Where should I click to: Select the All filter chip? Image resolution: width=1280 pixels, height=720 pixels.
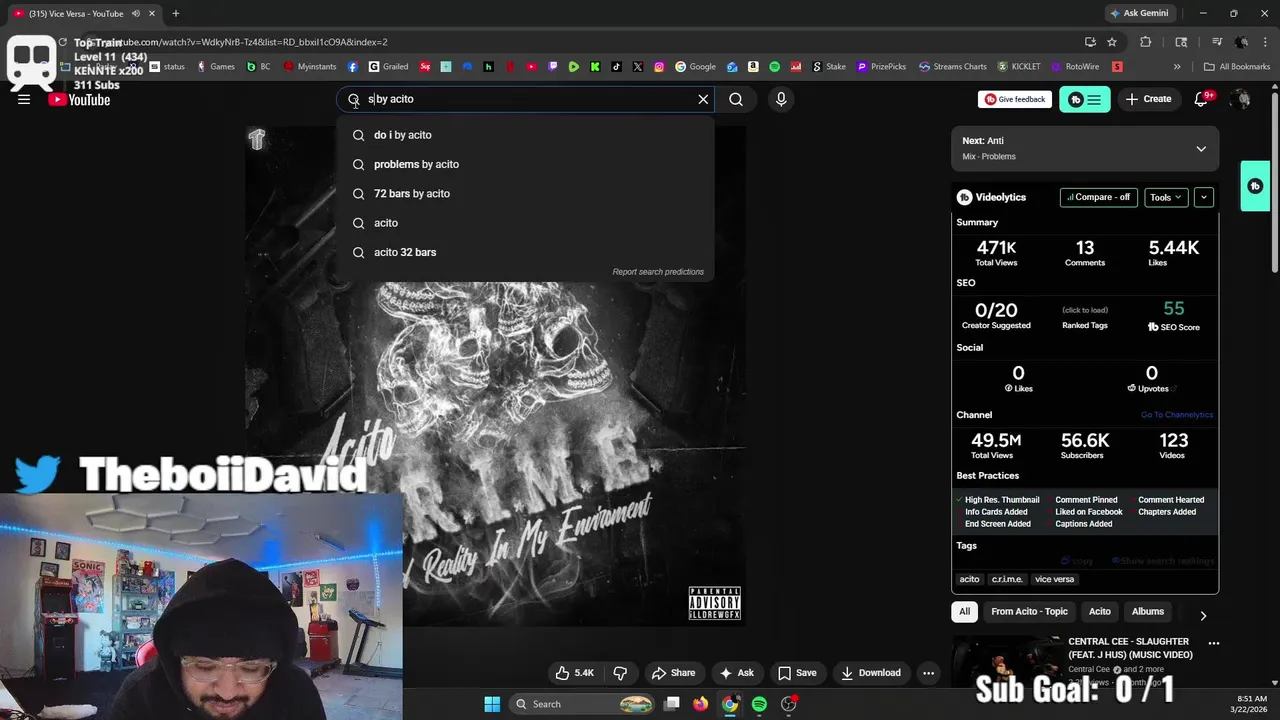tap(964, 611)
